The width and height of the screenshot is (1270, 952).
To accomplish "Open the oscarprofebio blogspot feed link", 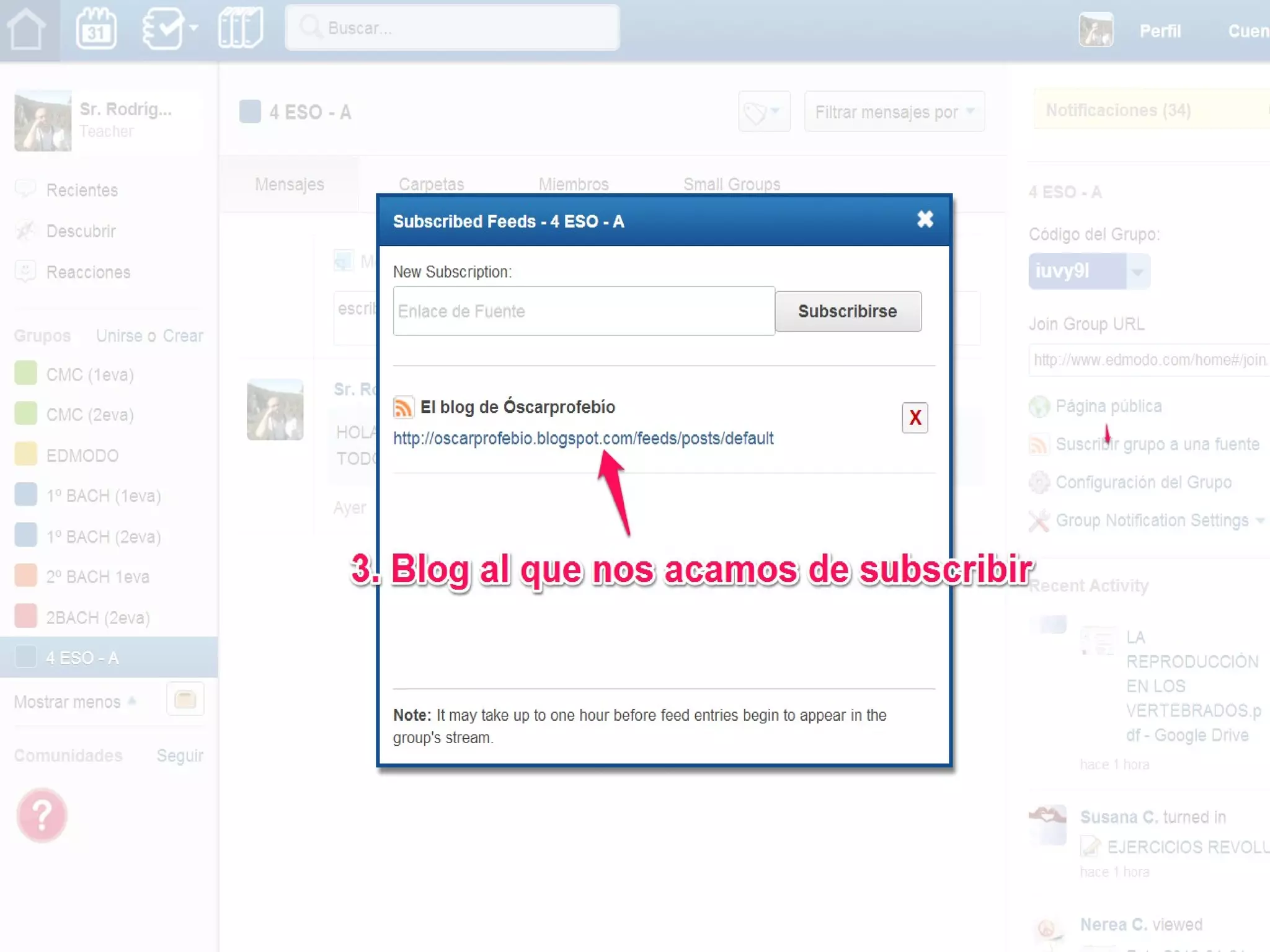I will (x=583, y=439).
